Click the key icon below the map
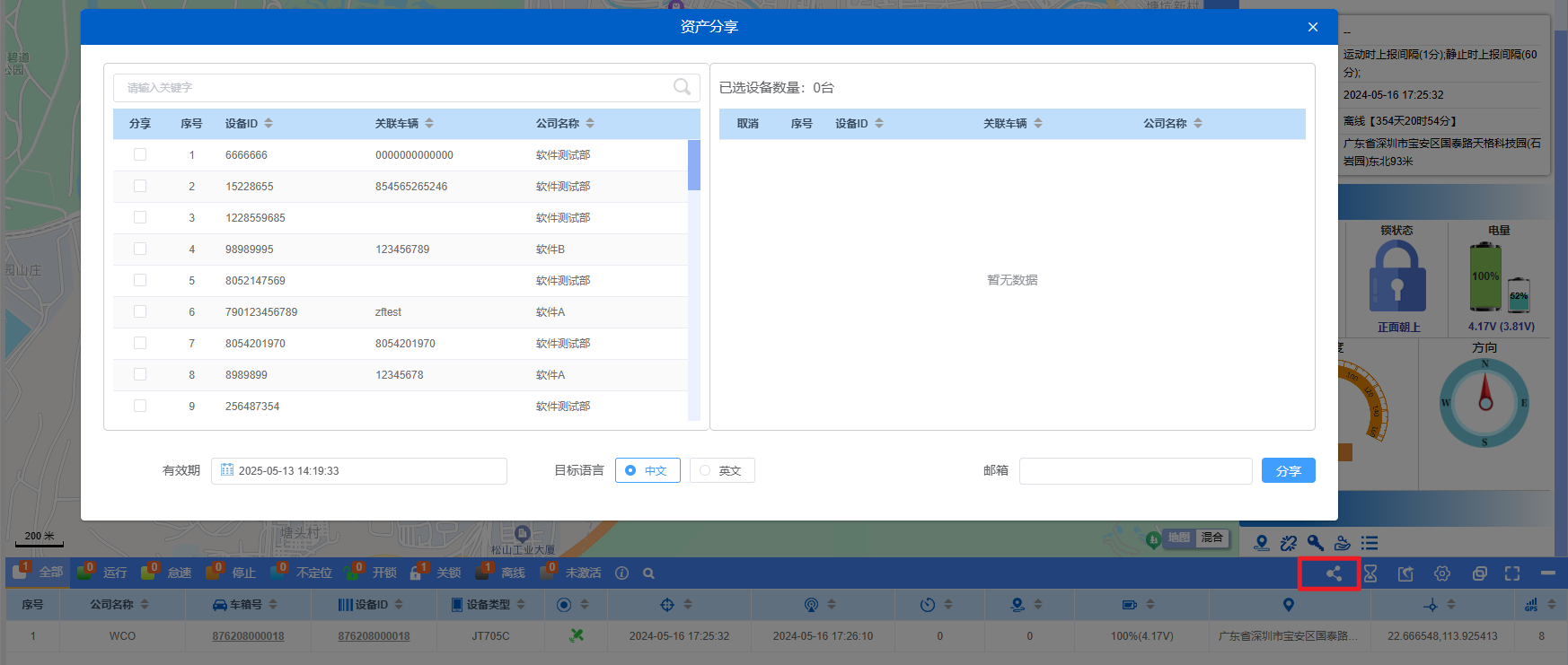The height and width of the screenshot is (665, 1568). [x=1316, y=543]
